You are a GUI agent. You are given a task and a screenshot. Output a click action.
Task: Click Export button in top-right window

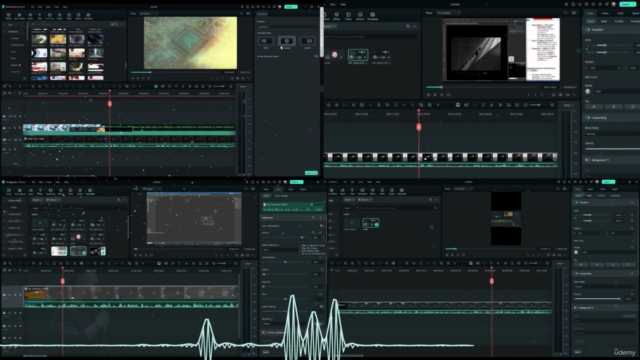coord(628,4)
